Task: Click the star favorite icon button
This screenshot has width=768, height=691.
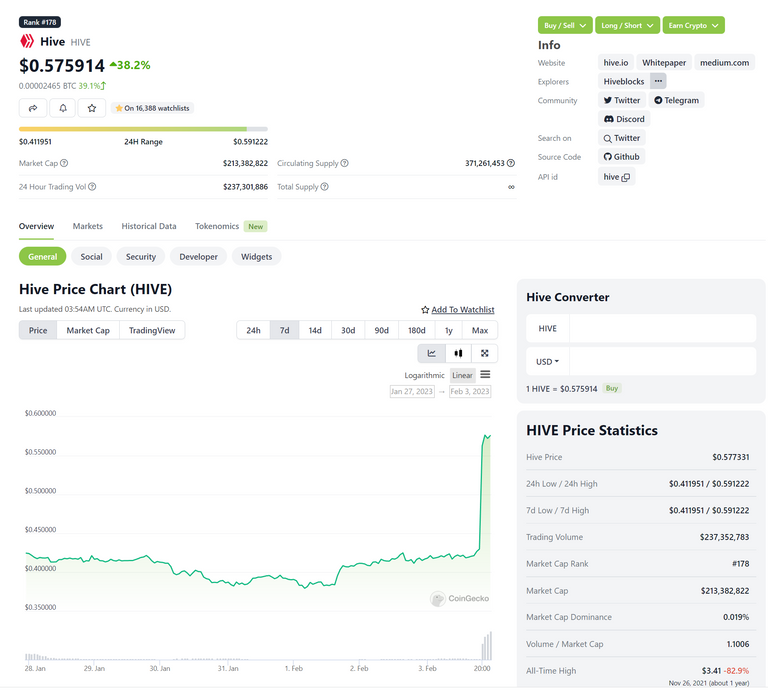Action: click(x=92, y=108)
